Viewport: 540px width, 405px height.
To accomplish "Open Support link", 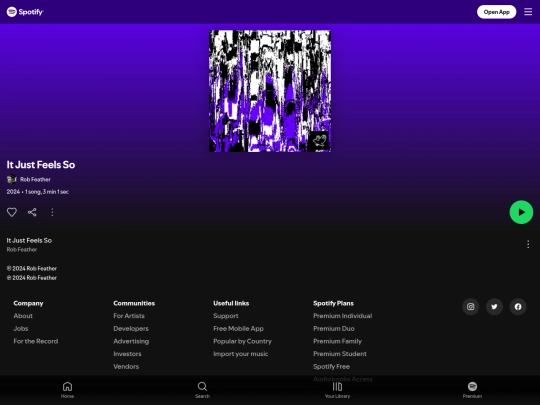I will pyautogui.click(x=226, y=316).
